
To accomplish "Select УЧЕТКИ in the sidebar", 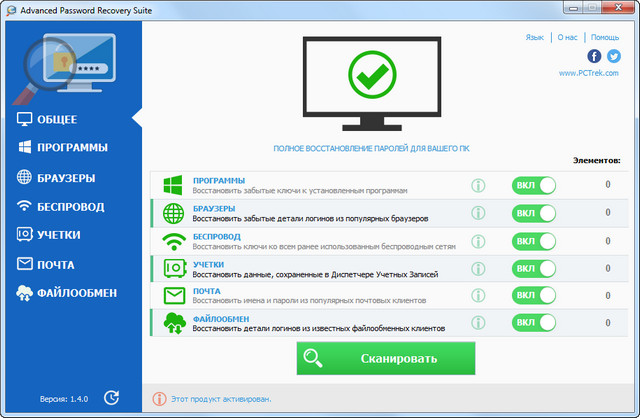I will pos(49,234).
